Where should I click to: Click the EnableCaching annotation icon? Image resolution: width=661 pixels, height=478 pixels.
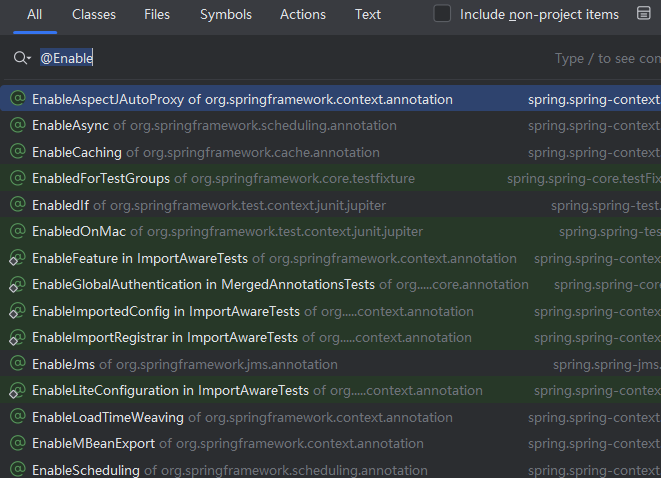pos(17,152)
